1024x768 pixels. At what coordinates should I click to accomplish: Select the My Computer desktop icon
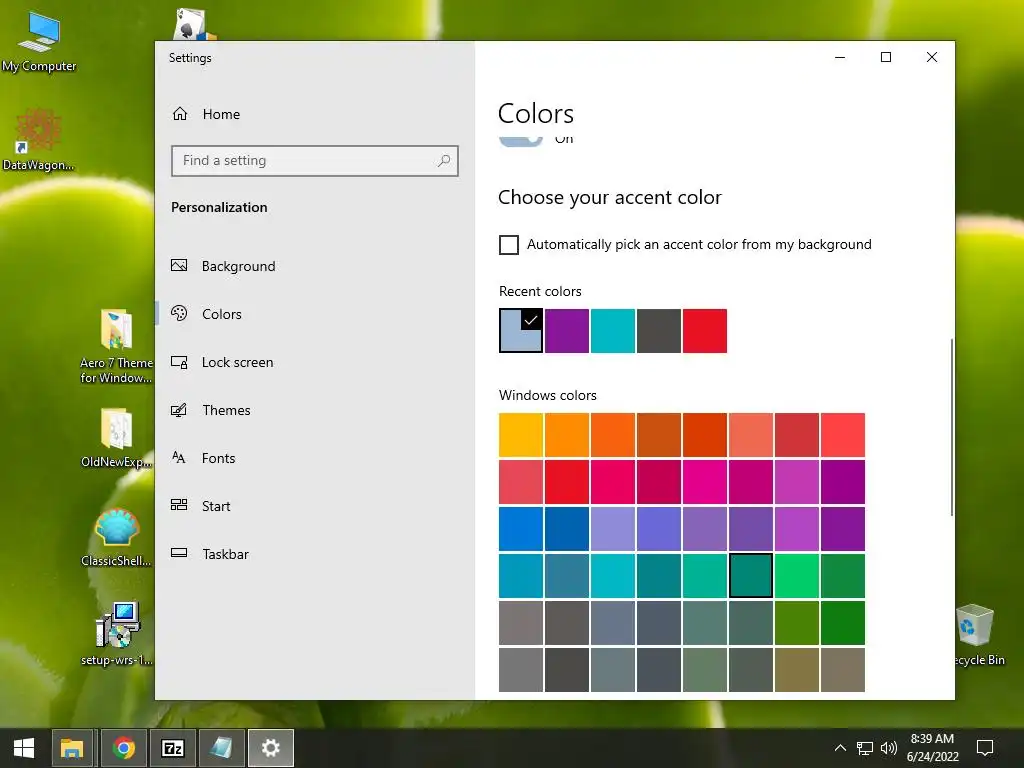39,42
